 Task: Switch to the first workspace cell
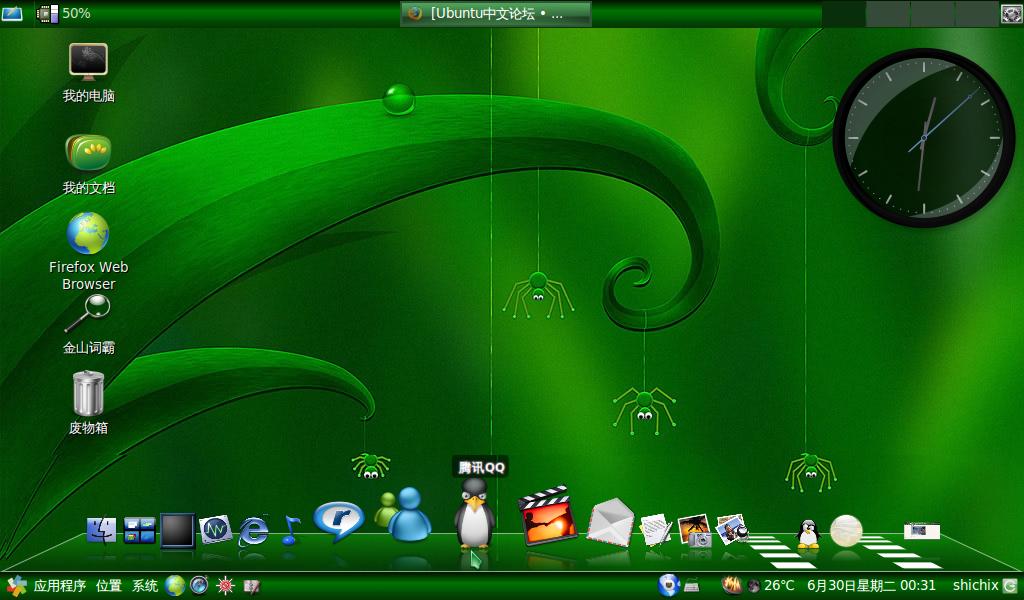[x=843, y=14]
